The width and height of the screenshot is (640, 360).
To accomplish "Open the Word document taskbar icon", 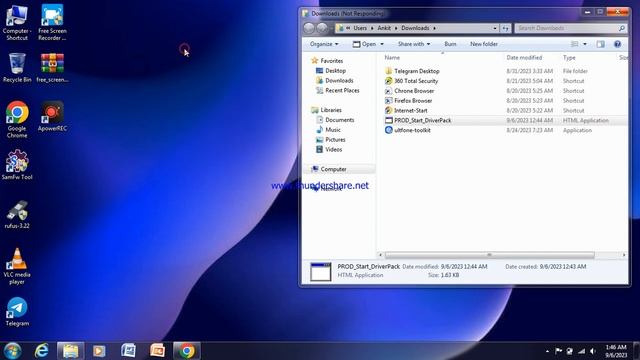I will 128,351.
